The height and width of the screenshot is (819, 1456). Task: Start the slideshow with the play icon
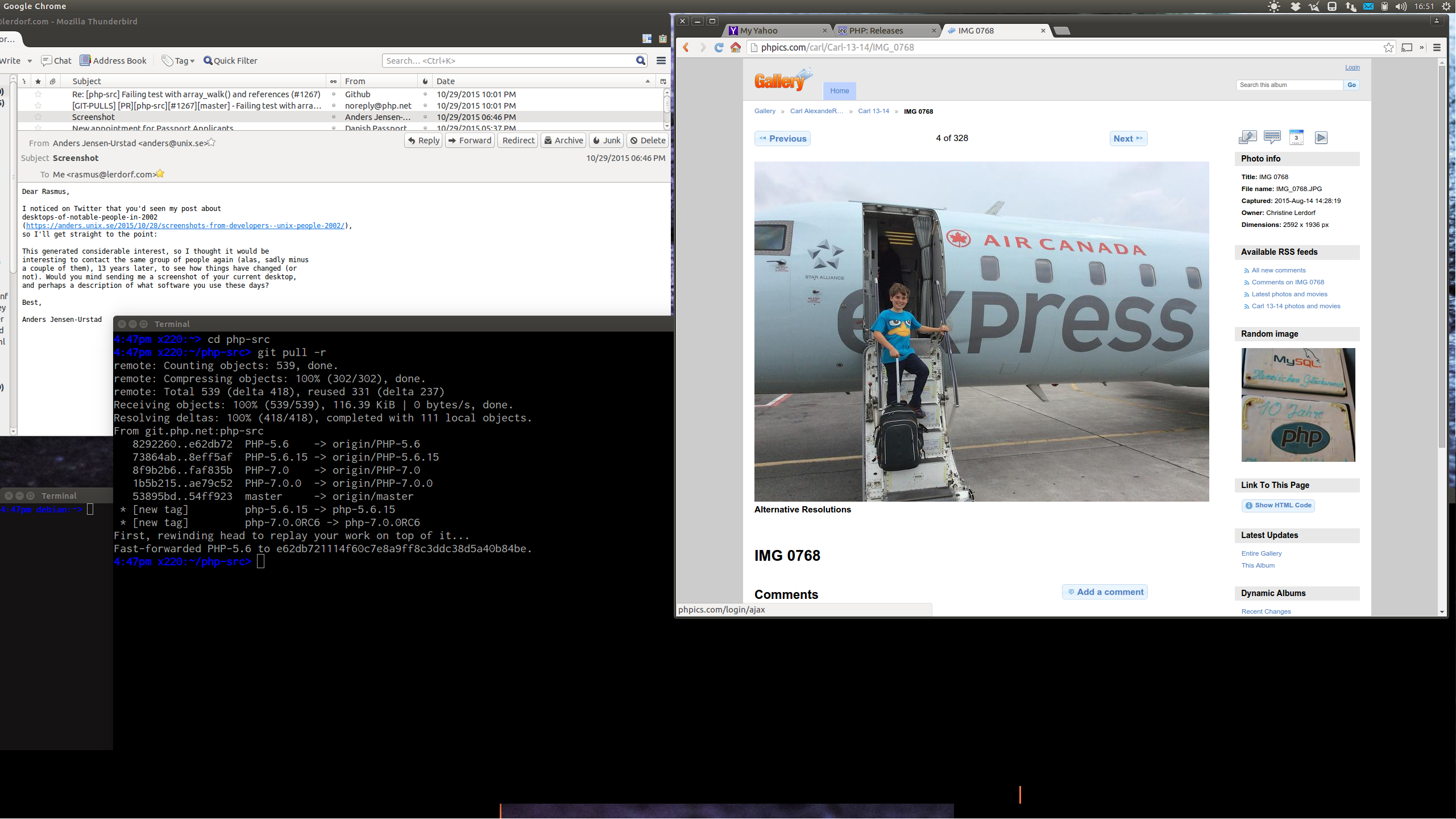pos(1321,137)
